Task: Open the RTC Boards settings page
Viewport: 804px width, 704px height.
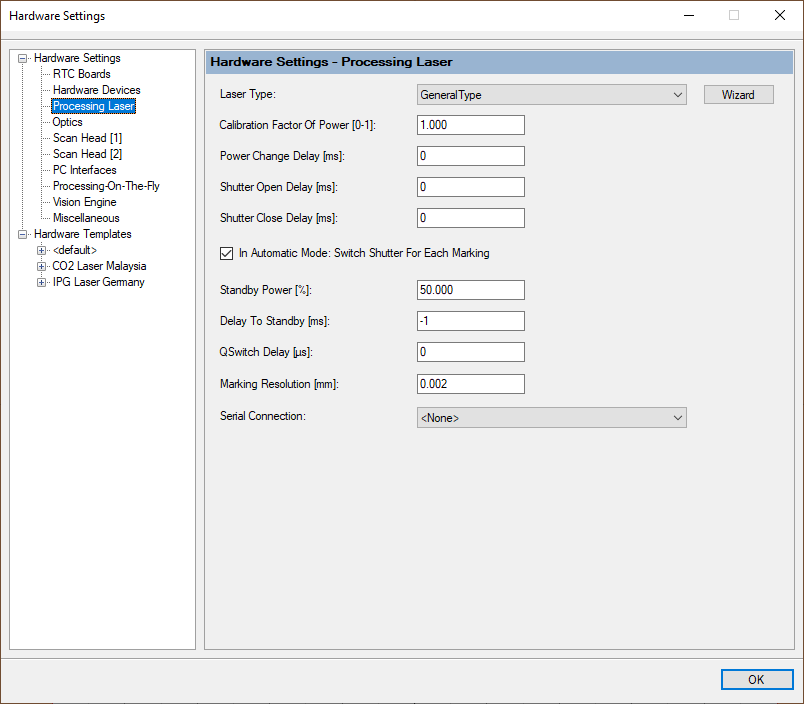Action: coord(82,74)
